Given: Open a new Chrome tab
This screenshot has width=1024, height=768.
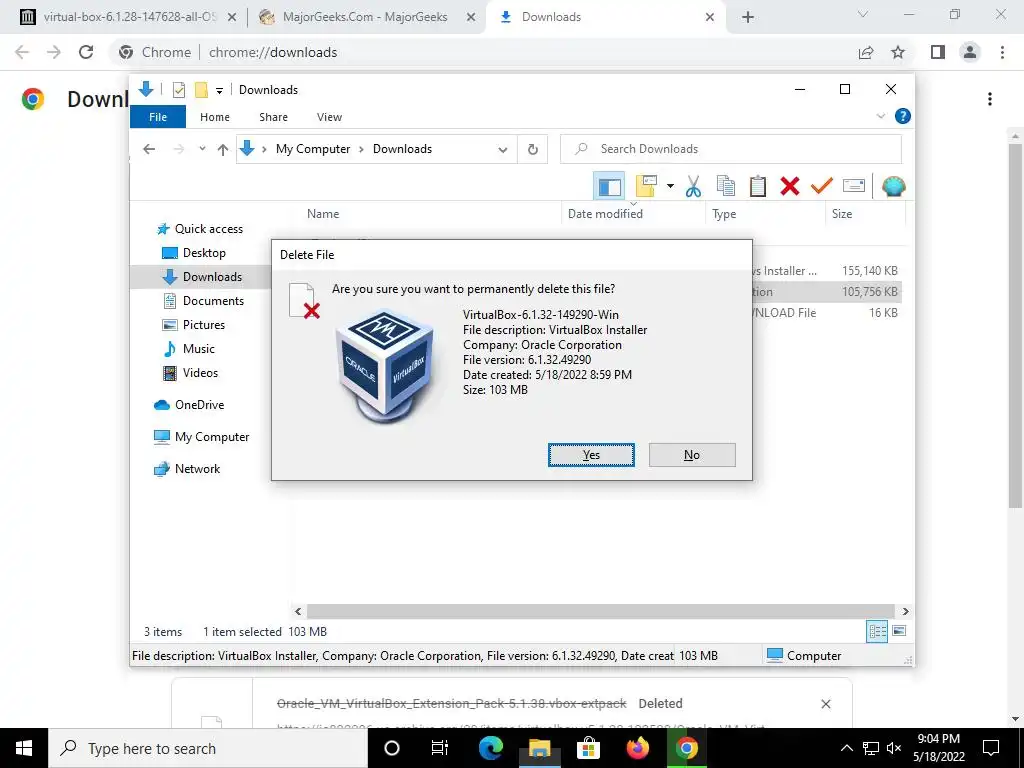Looking at the screenshot, I should 748,17.
